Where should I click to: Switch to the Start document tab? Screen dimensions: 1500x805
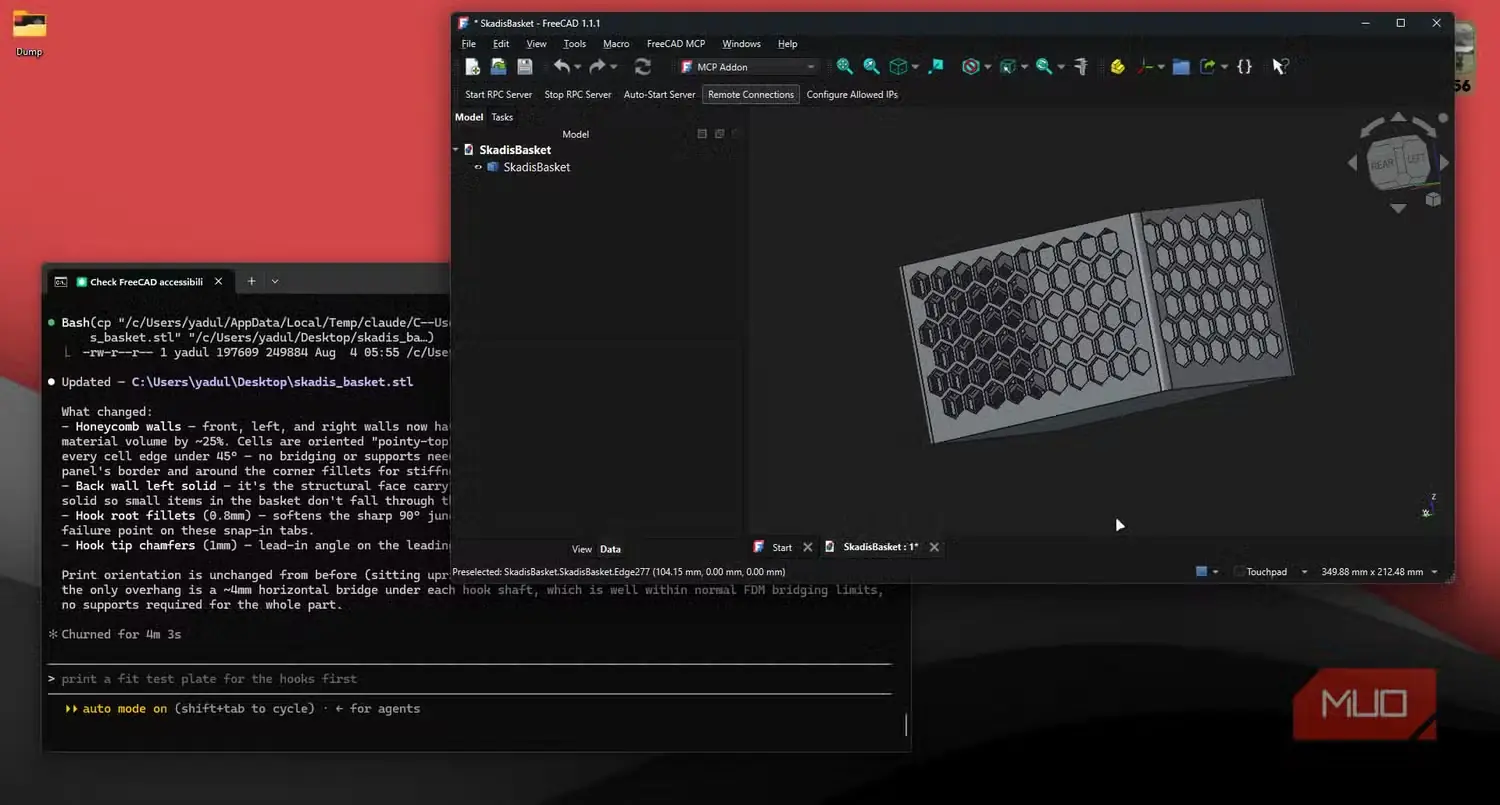pos(782,547)
